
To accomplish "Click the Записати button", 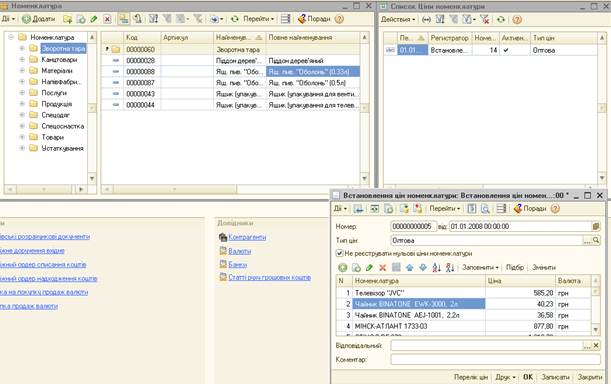I will click(555, 377).
